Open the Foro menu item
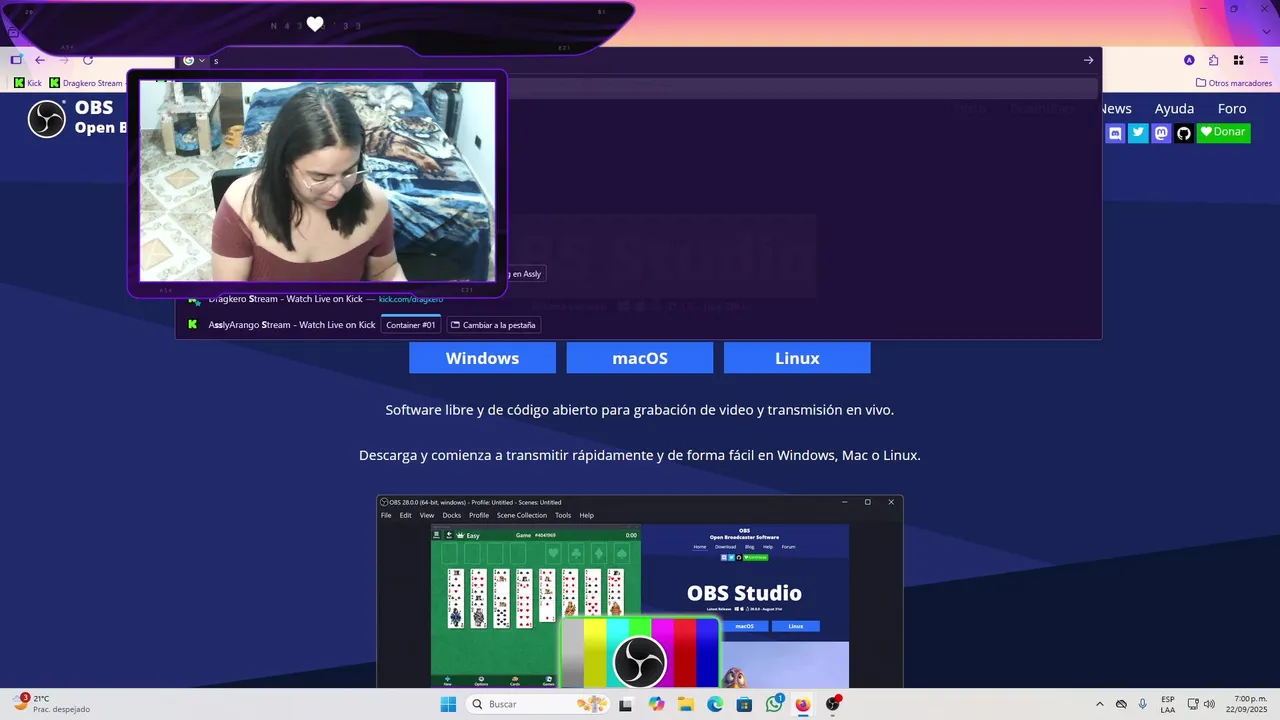The height and width of the screenshot is (720, 1280). click(x=1232, y=108)
